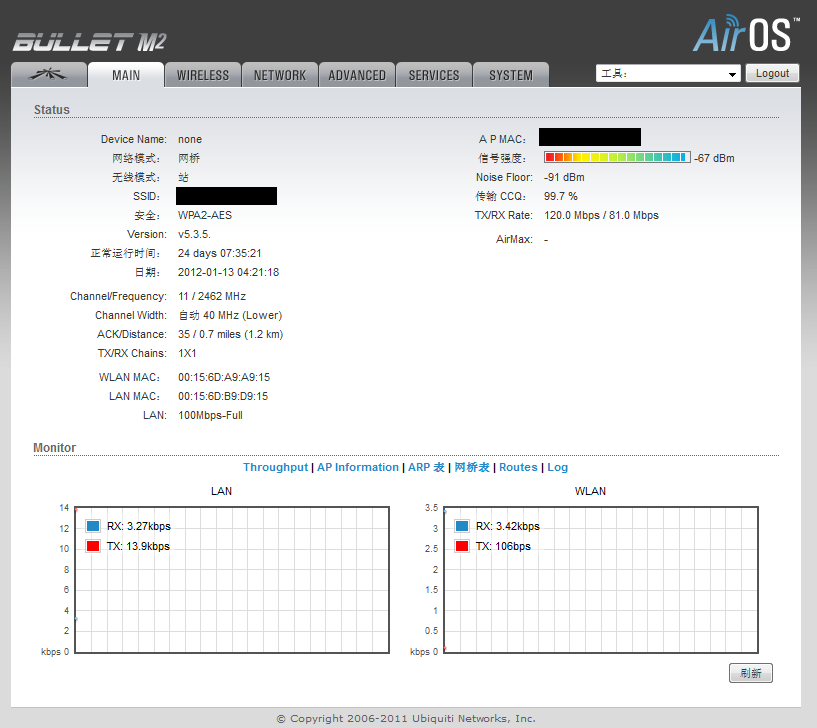Click the red WLAN TX legend square
The width and height of the screenshot is (817, 728).
(462, 546)
